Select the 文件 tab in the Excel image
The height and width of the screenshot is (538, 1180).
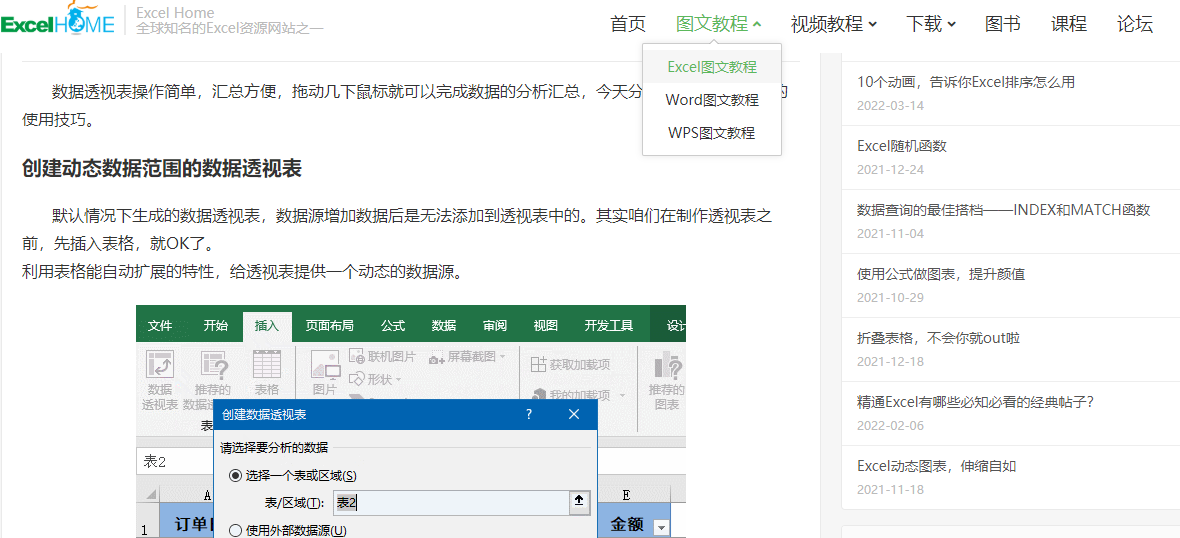(160, 326)
